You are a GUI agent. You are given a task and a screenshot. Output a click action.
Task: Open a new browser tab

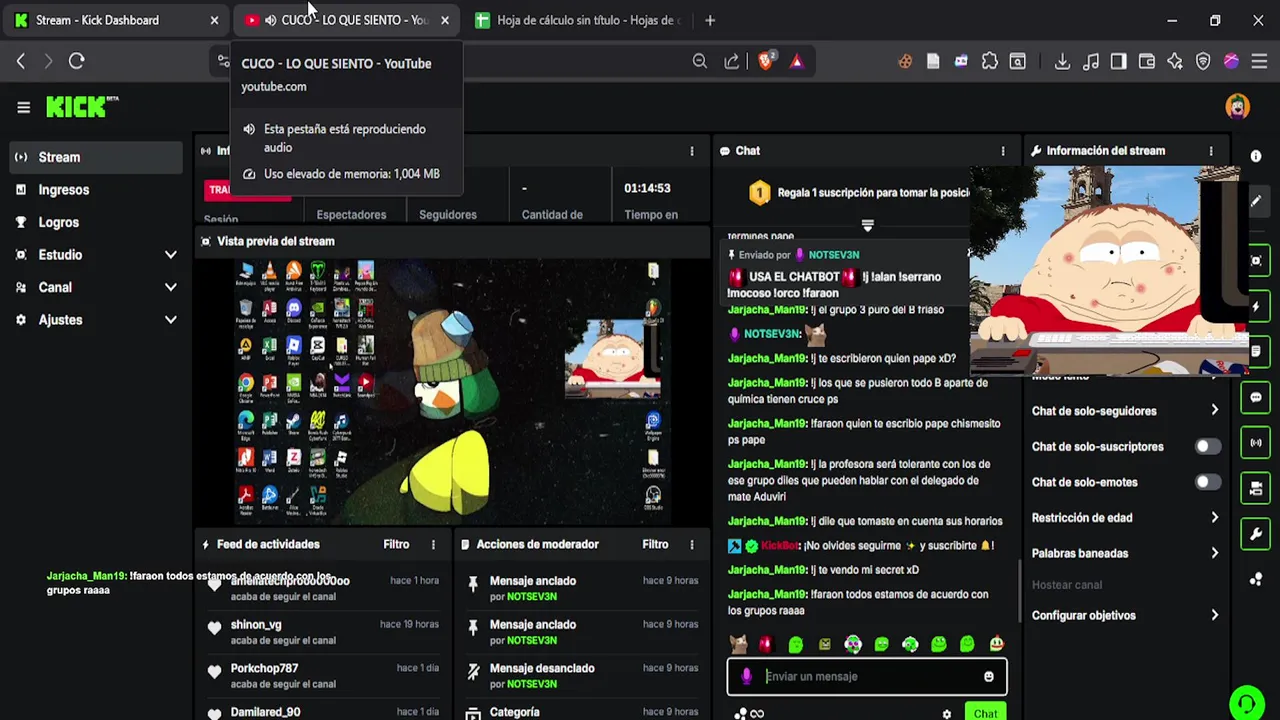tap(710, 20)
